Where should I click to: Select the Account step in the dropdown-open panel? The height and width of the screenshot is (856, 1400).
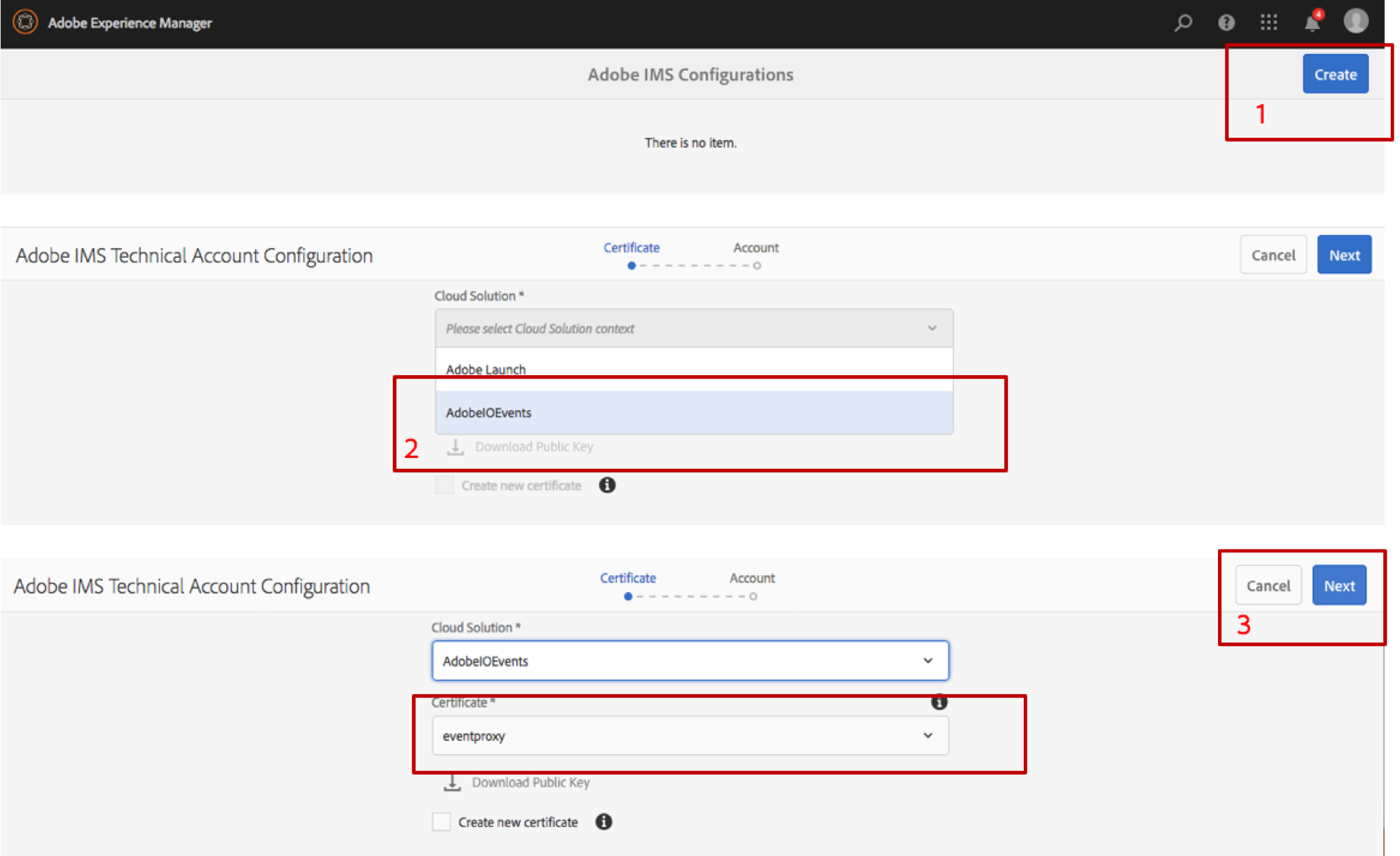(756, 248)
